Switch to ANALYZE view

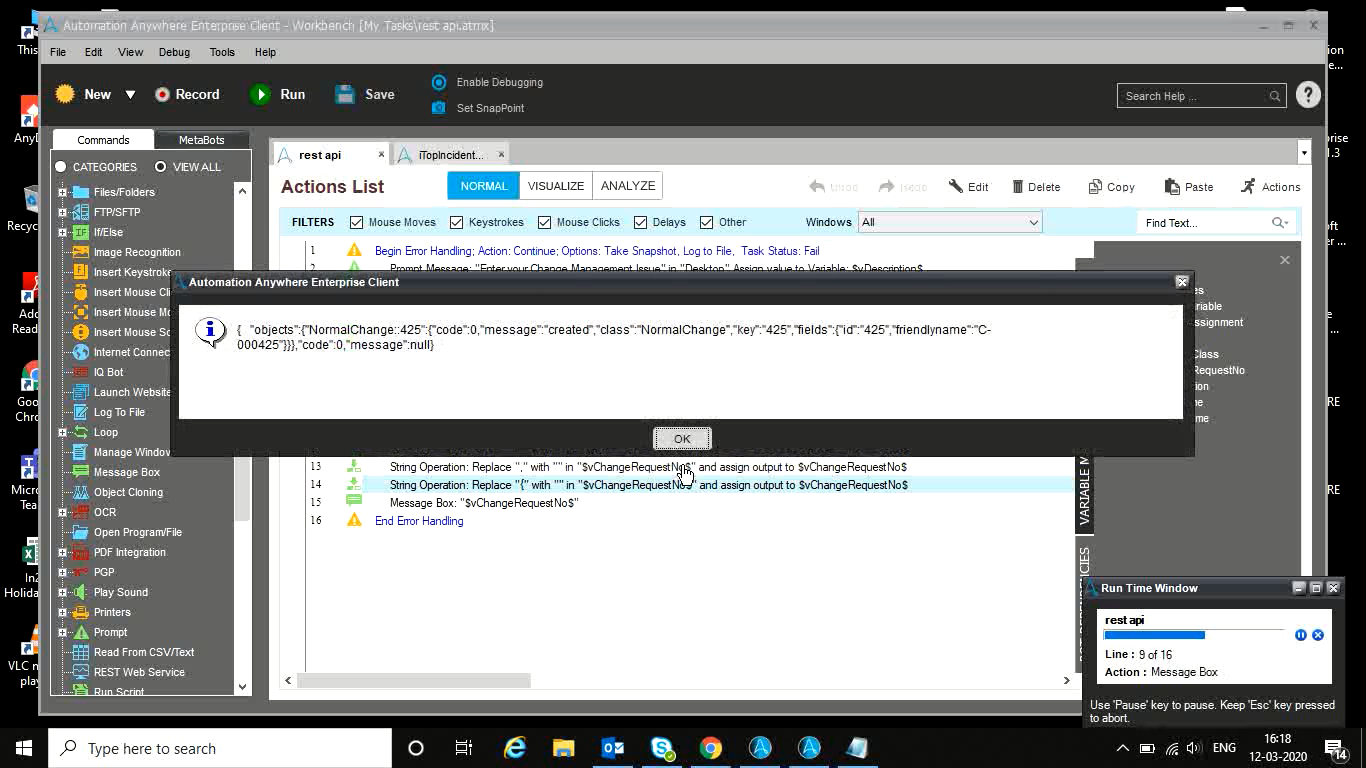628,186
